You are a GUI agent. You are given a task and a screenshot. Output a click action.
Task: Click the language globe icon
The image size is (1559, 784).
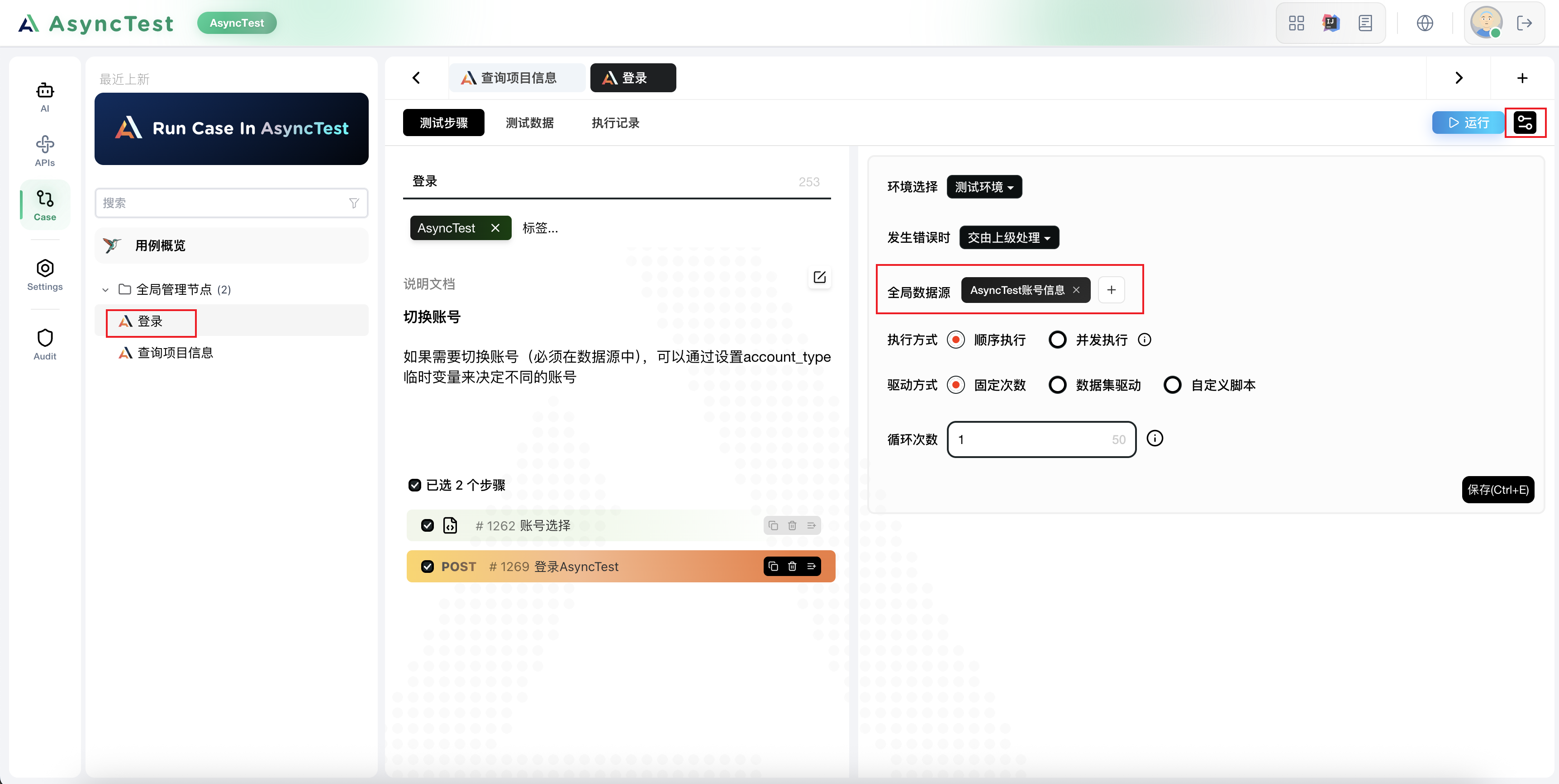pyautogui.click(x=1425, y=23)
